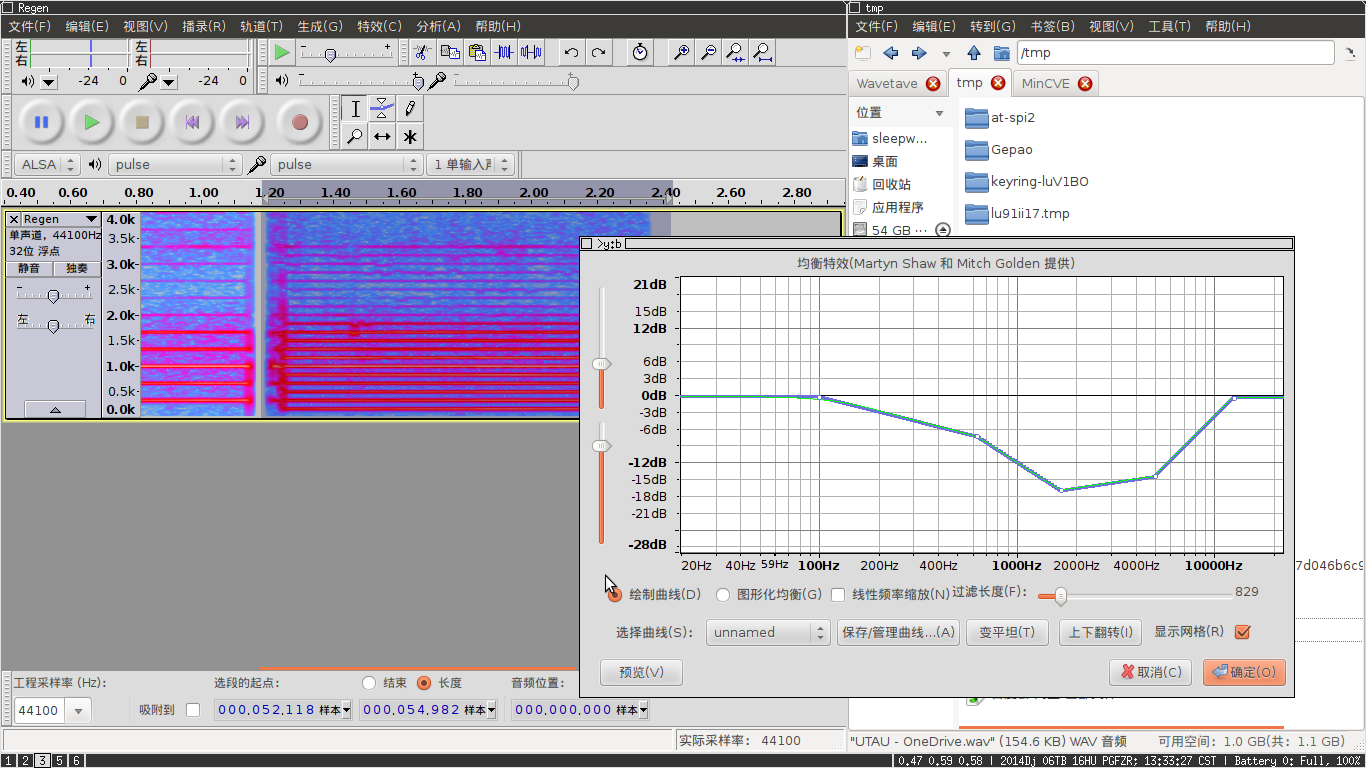Select the Draw pencil tool

point(410,109)
